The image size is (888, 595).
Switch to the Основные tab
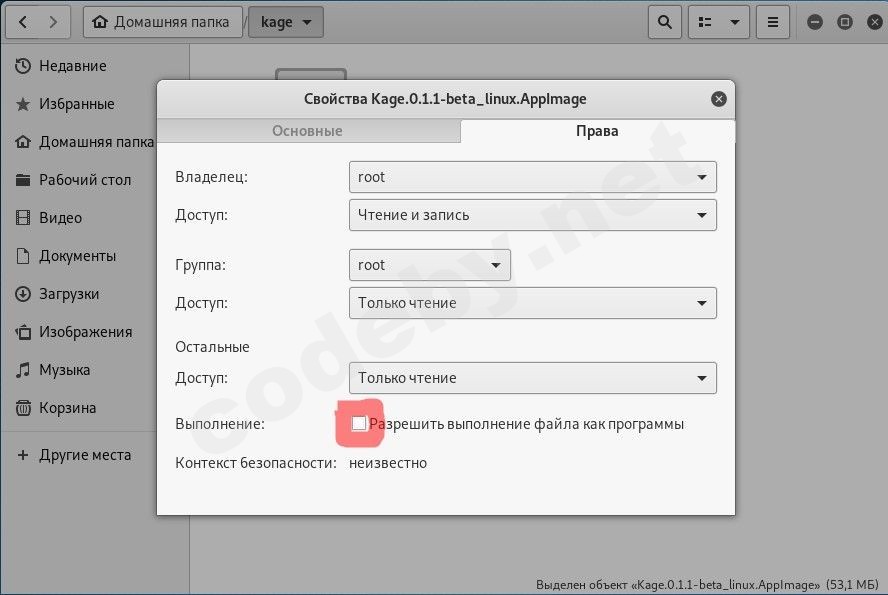point(308,131)
